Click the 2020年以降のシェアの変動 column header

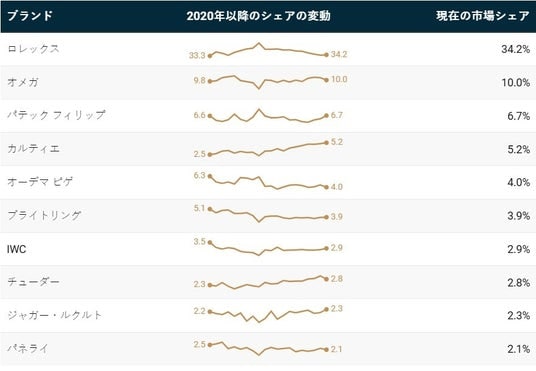tap(258, 16)
